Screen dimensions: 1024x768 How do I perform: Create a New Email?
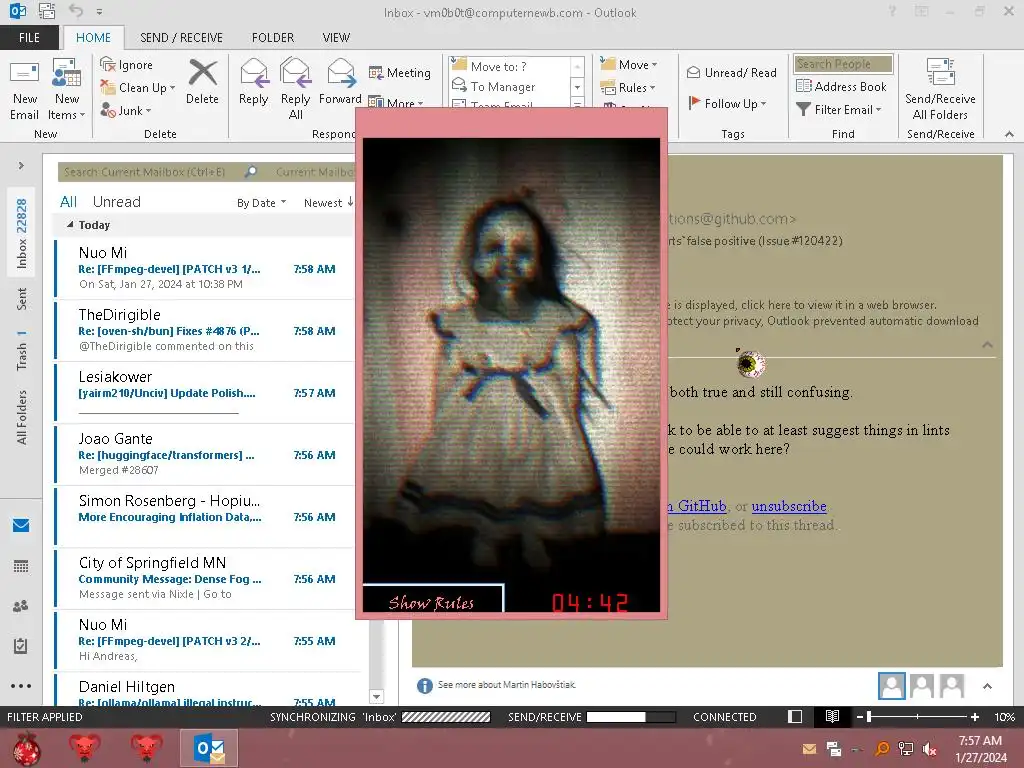click(x=25, y=90)
